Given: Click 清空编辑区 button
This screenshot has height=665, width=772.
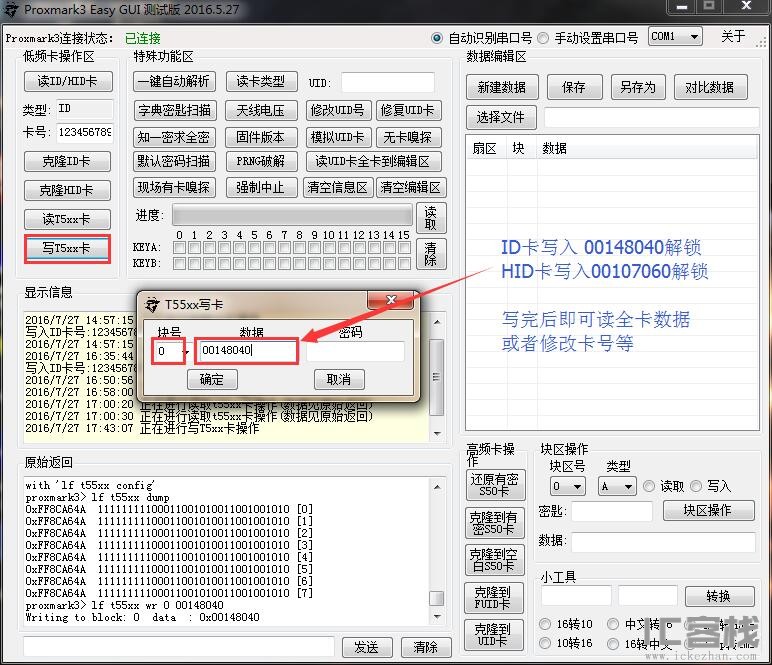Looking at the screenshot, I should (x=411, y=188).
